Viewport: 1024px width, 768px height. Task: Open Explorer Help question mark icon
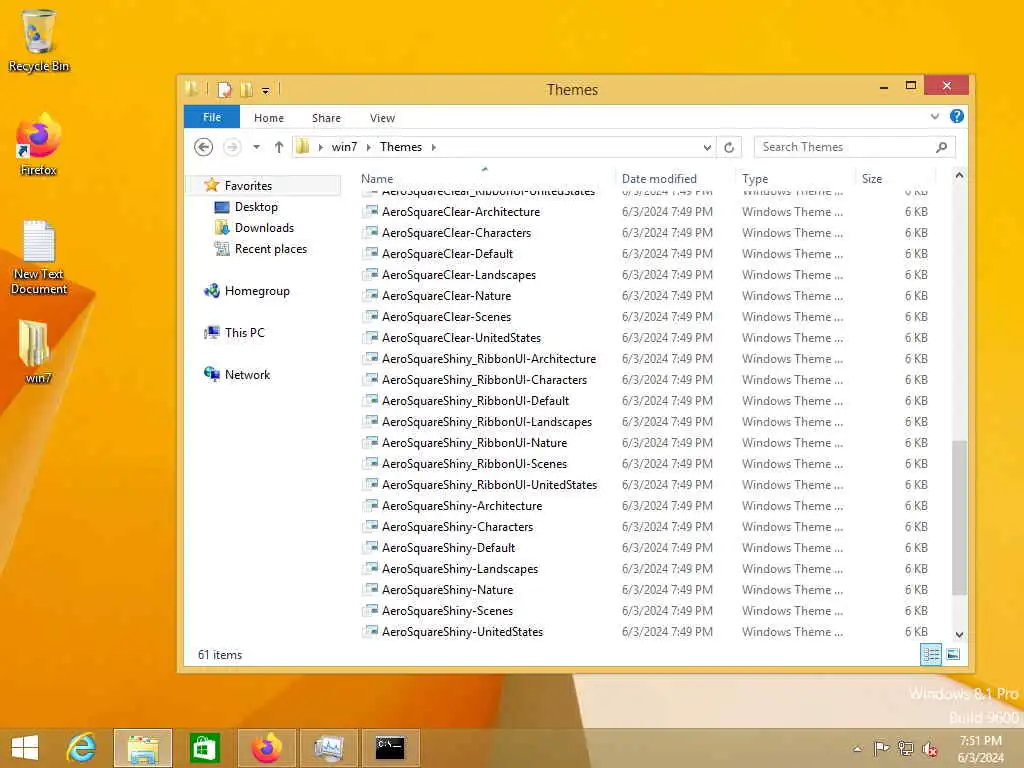coord(957,116)
